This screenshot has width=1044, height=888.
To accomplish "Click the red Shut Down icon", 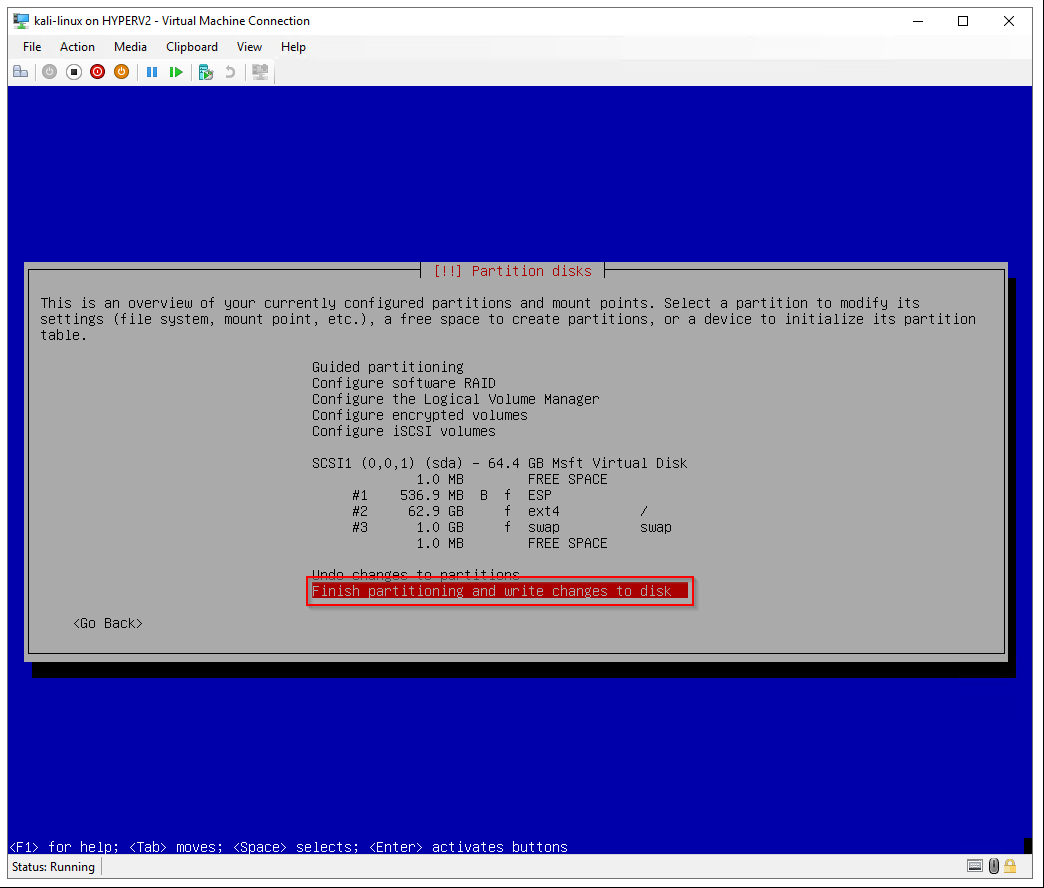I will coord(97,72).
